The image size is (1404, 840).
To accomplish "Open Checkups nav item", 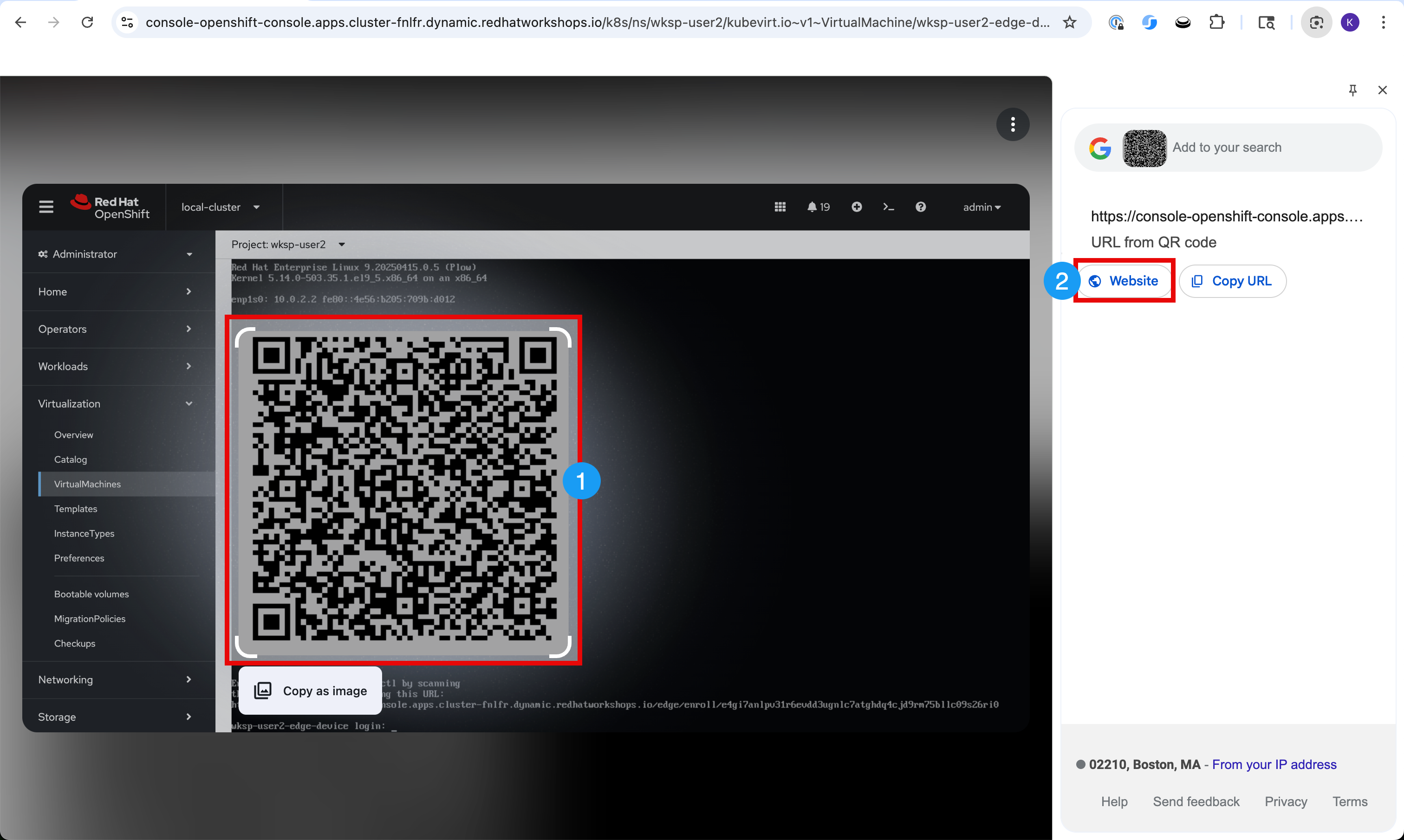I will pos(75,644).
